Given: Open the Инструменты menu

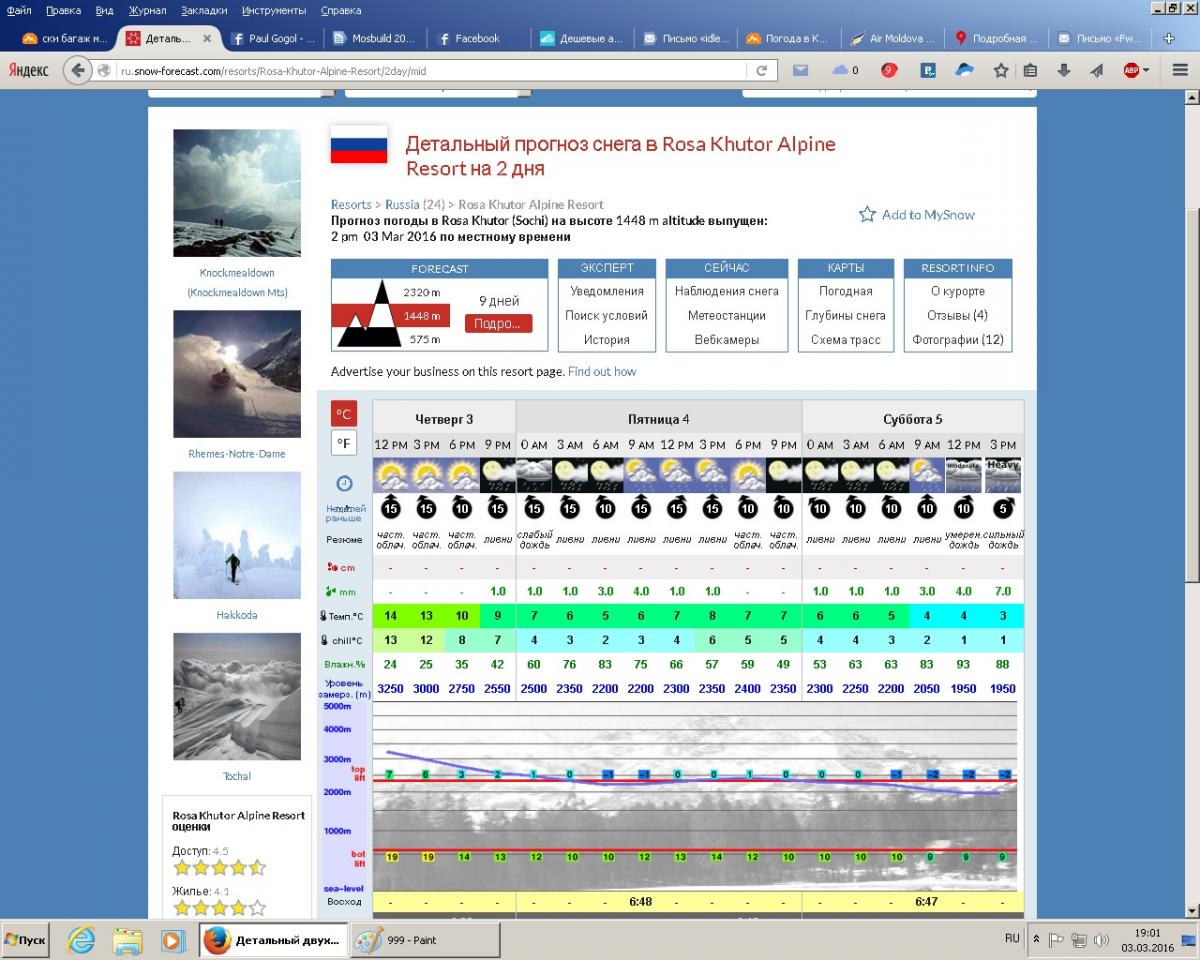Looking at the screenshot, I should pyautogui.click(x=273, y=10).
